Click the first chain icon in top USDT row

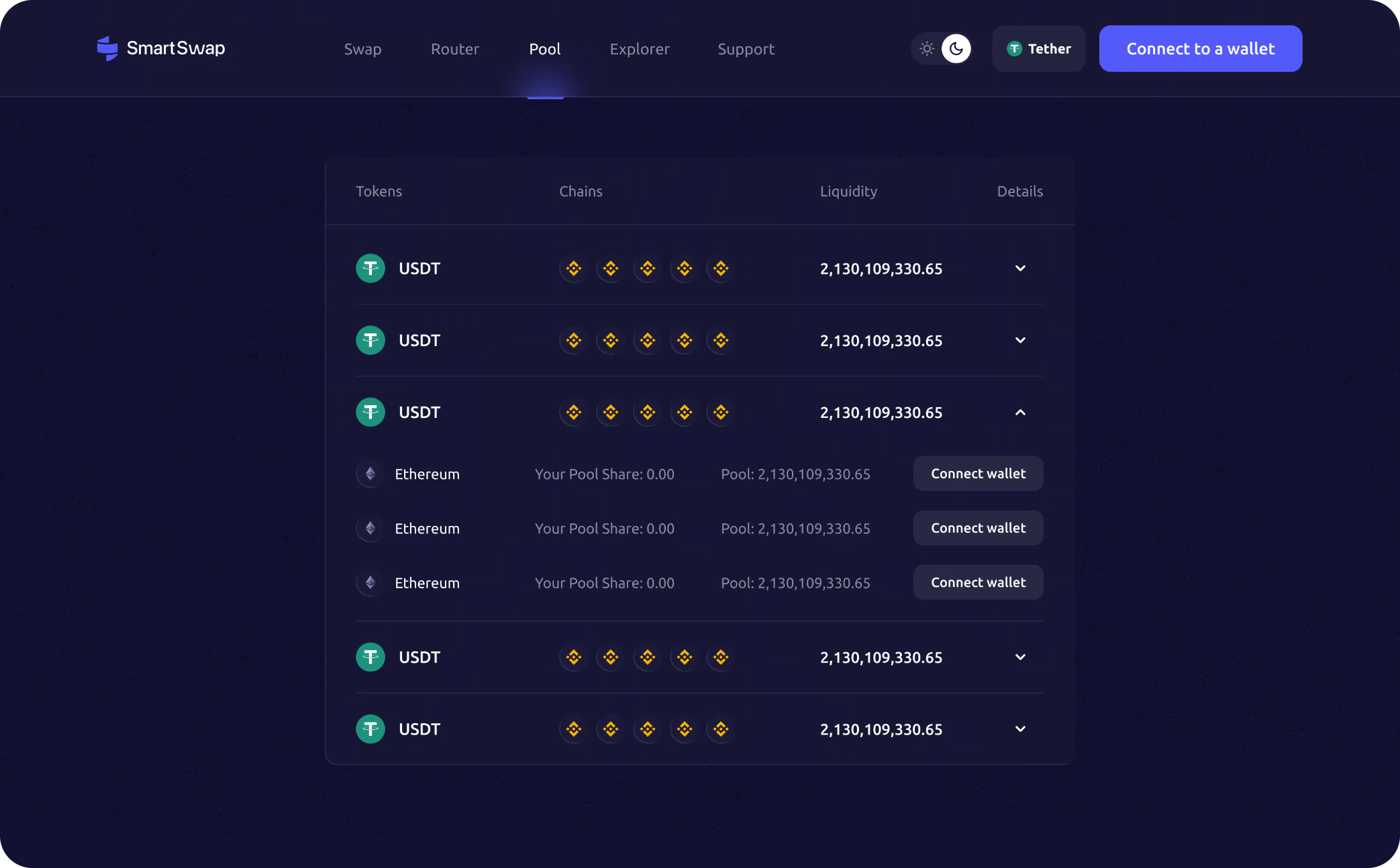click(573, 268)
